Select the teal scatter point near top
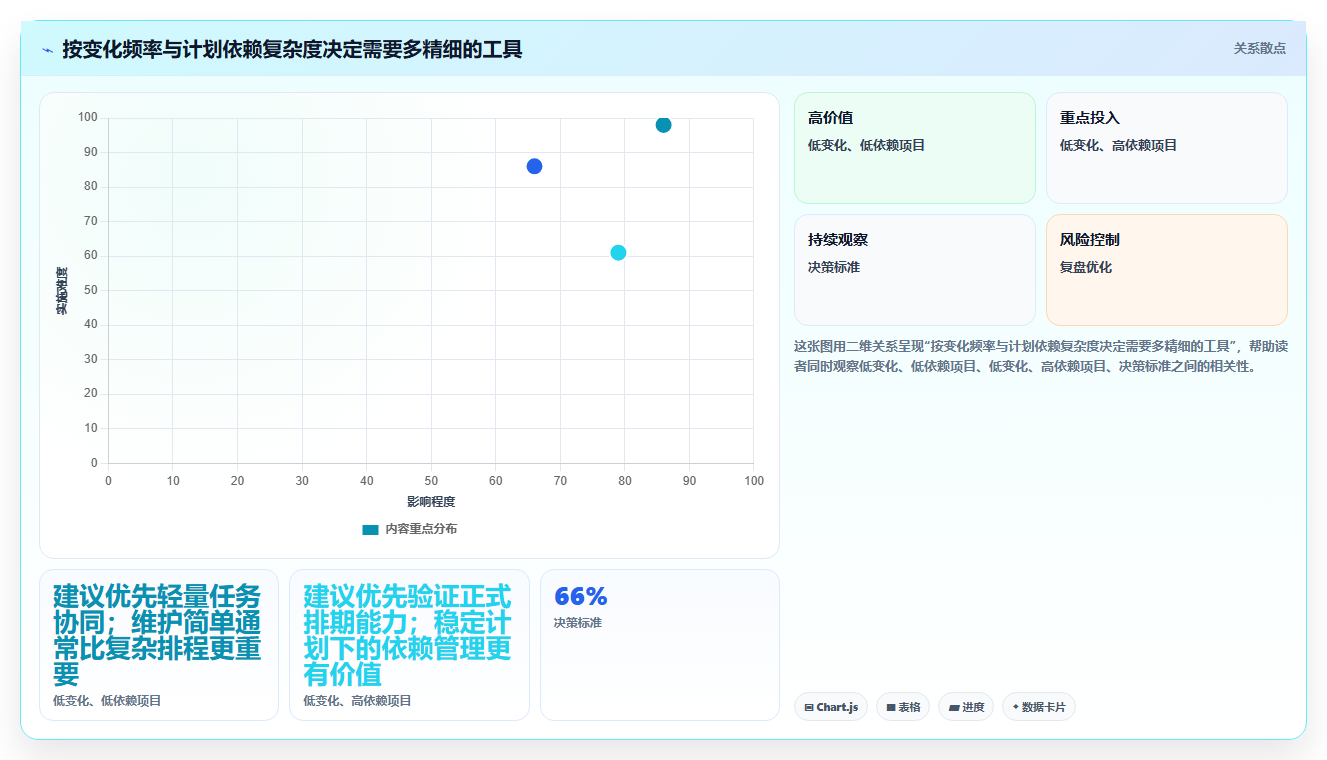The image size is (1327, 760). [663, 125]
